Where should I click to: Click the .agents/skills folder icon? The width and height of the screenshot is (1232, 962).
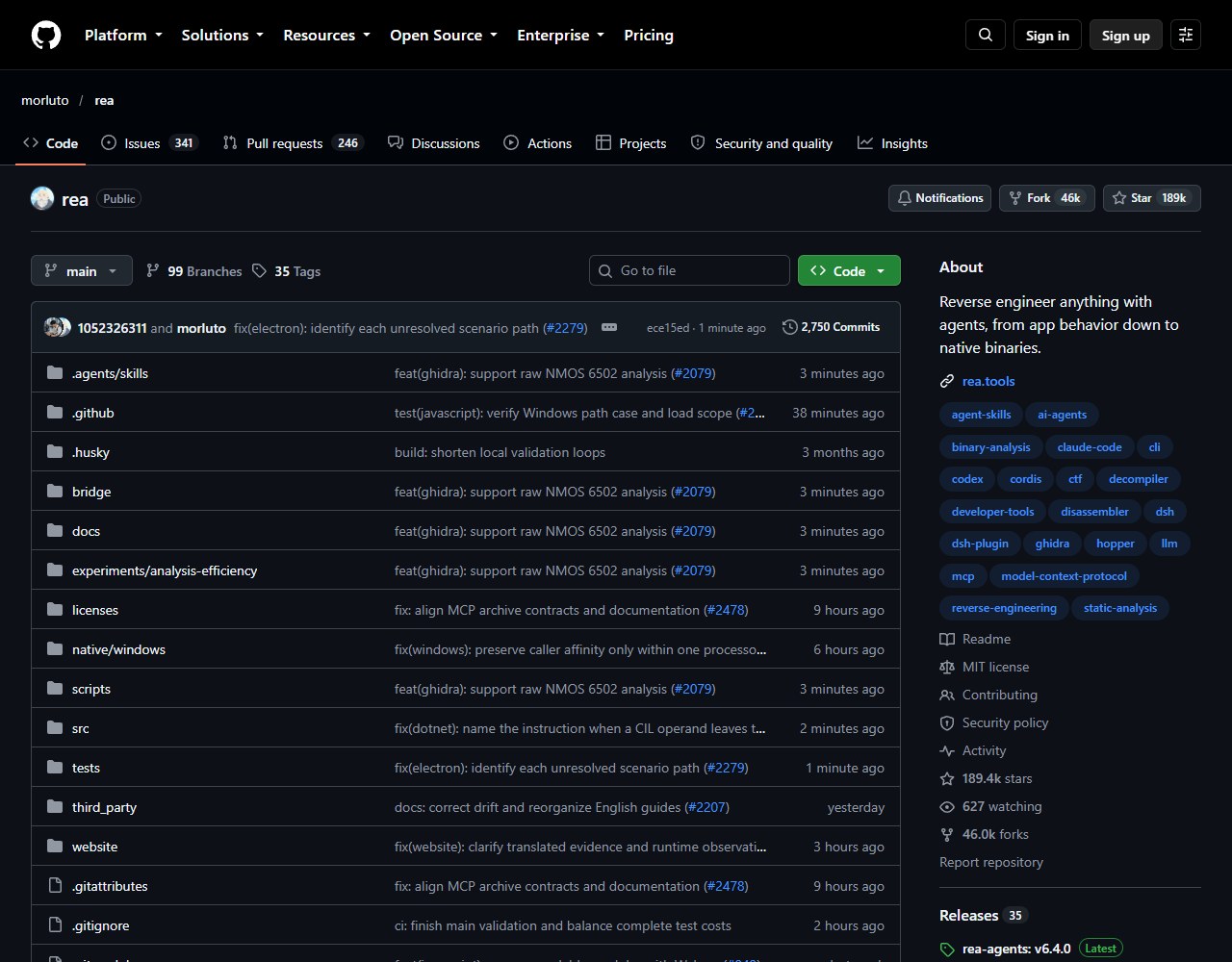click(55, 373)
